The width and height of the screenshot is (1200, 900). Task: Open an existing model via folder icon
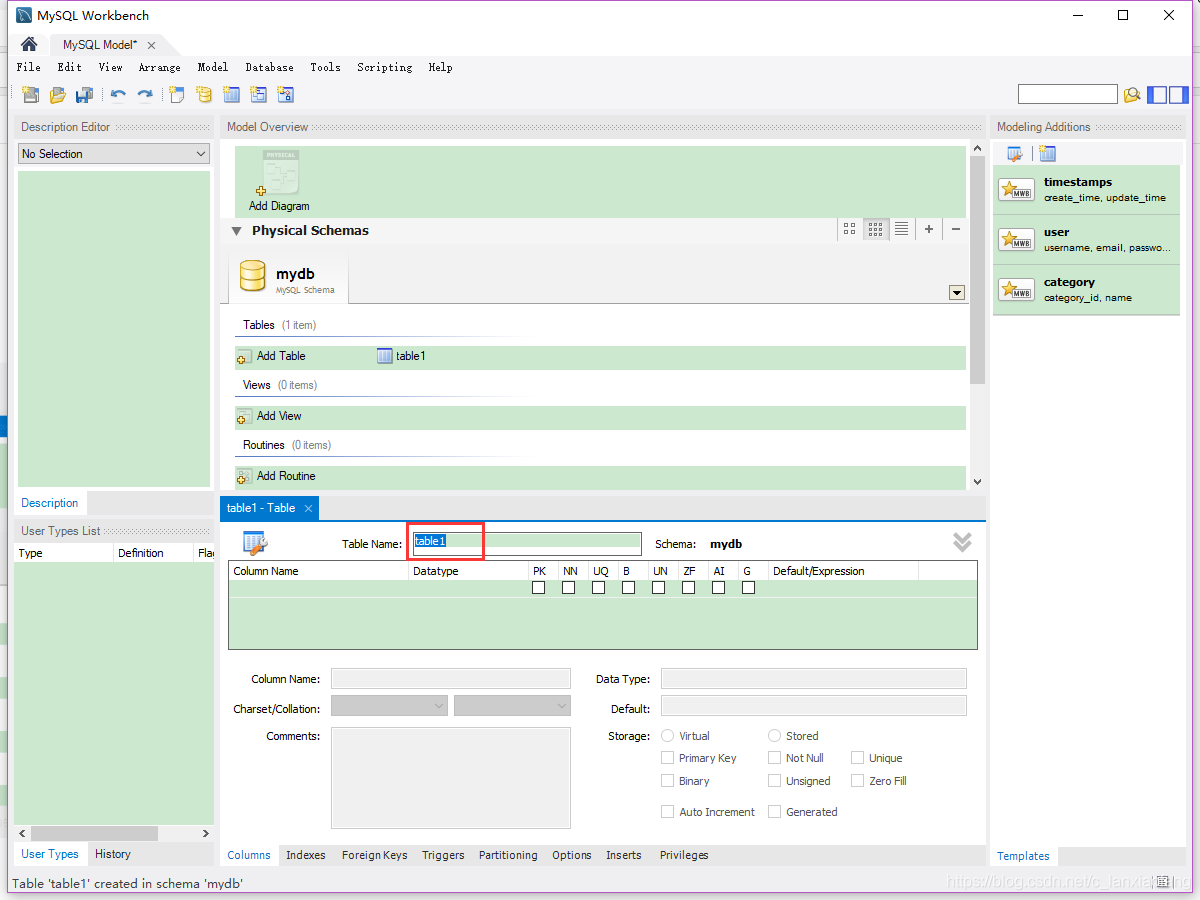click(58, 95)
